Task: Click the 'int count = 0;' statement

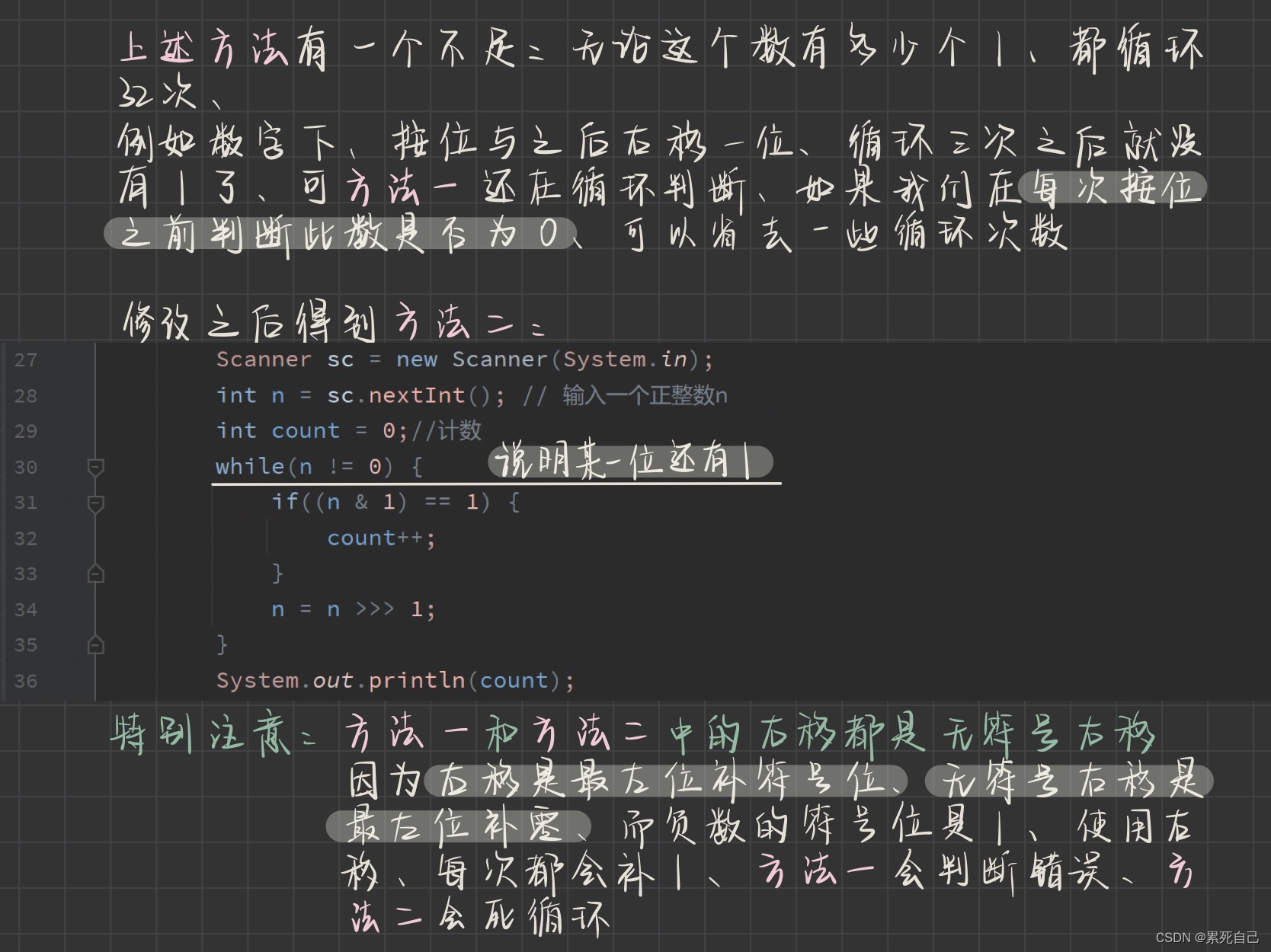Action: [312, 431]
